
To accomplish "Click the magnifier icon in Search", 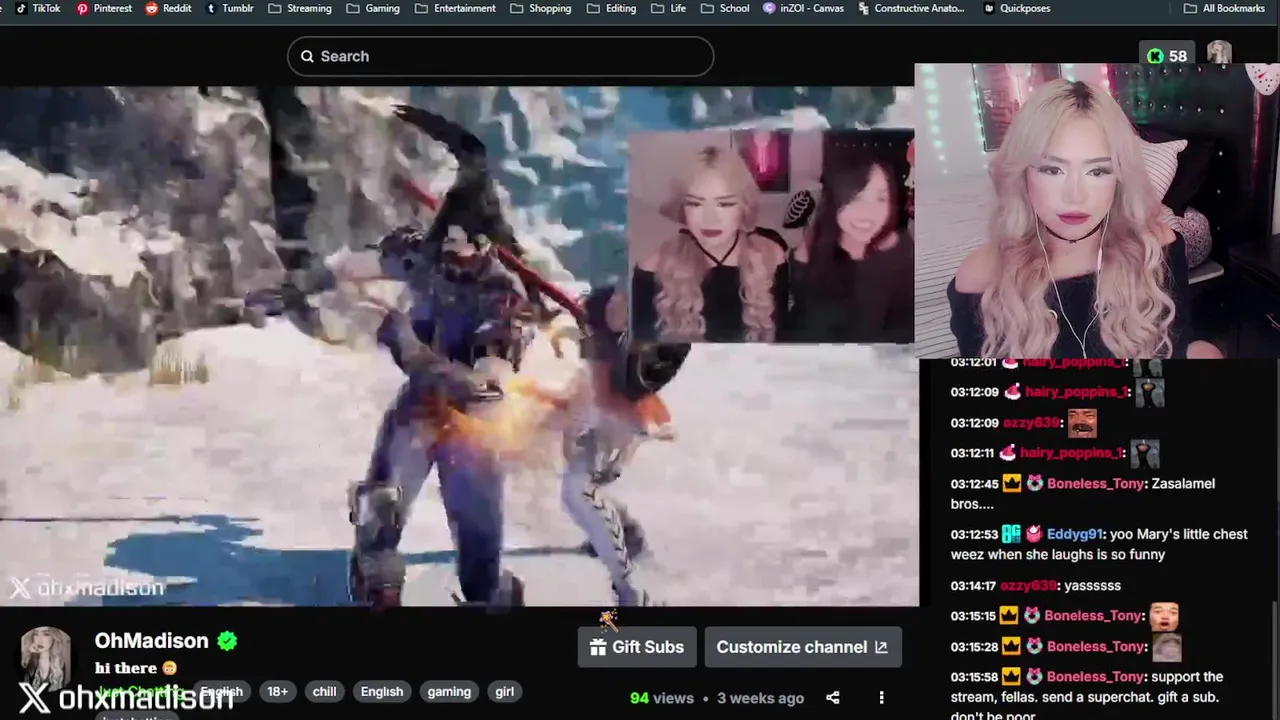I will [x=307, y=56].
